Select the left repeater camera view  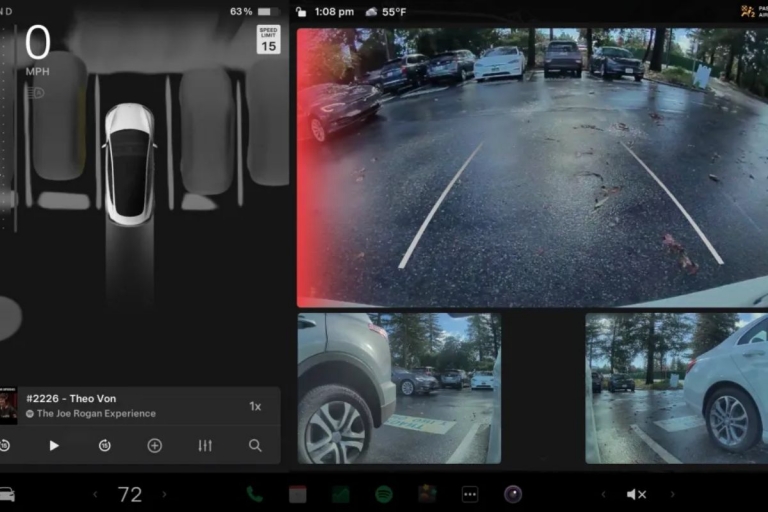click(x=398, y=388)
